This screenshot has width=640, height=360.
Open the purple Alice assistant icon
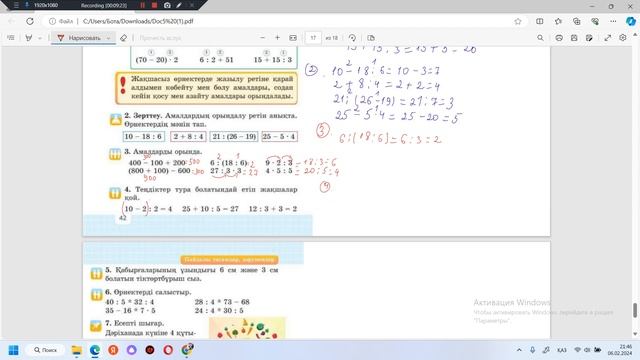(131, 350)
